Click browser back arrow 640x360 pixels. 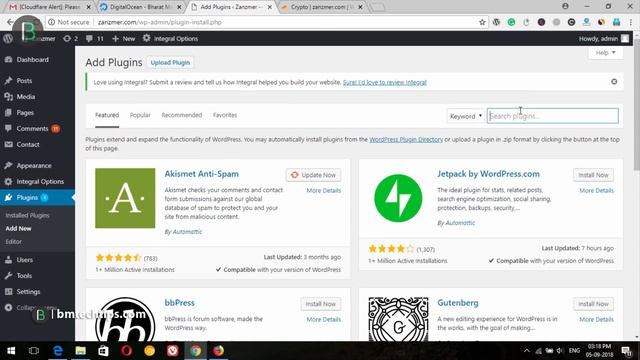[x=10, y=22]
